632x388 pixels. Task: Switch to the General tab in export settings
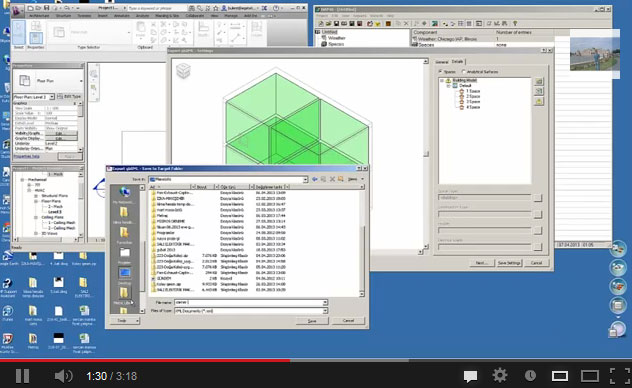pos(442,62)
